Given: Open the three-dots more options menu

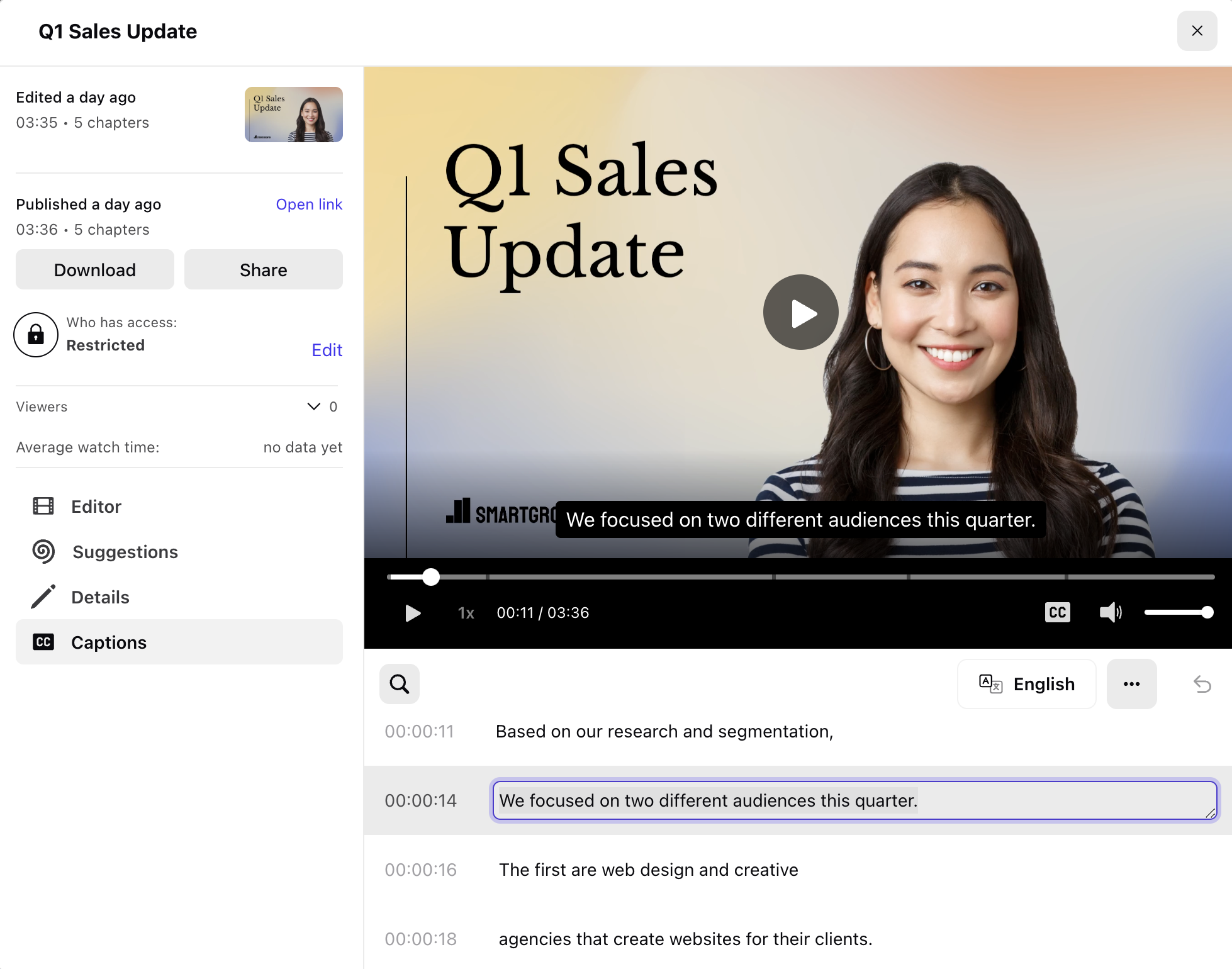Looking at the screenshot, I should pyautogui.click(x=1131, y=684).
